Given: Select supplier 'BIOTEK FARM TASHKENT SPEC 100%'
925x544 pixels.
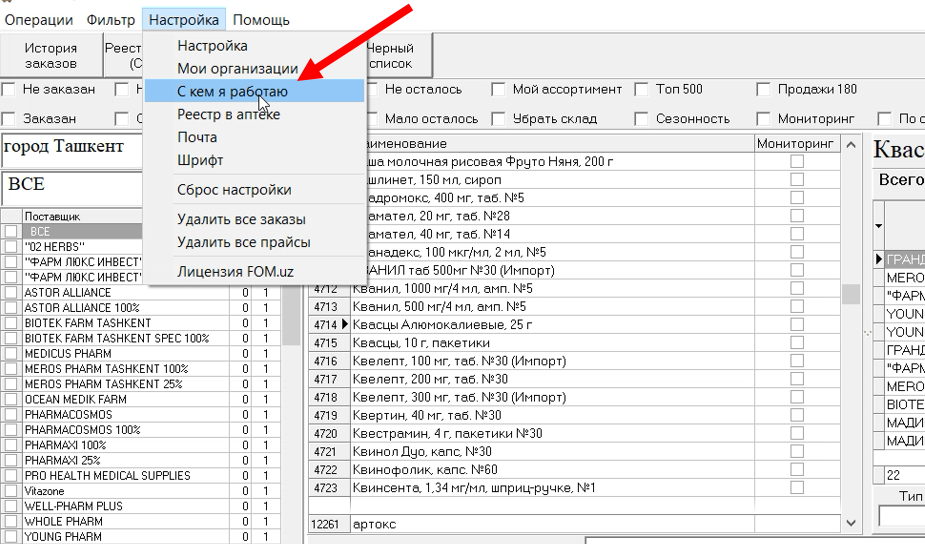Looking at the screenshot, I should tap(126, 338).
